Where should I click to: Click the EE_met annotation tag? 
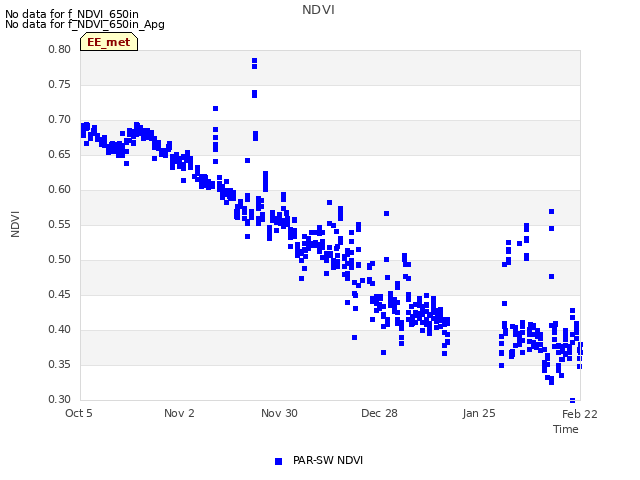click(x=109, y=42)
